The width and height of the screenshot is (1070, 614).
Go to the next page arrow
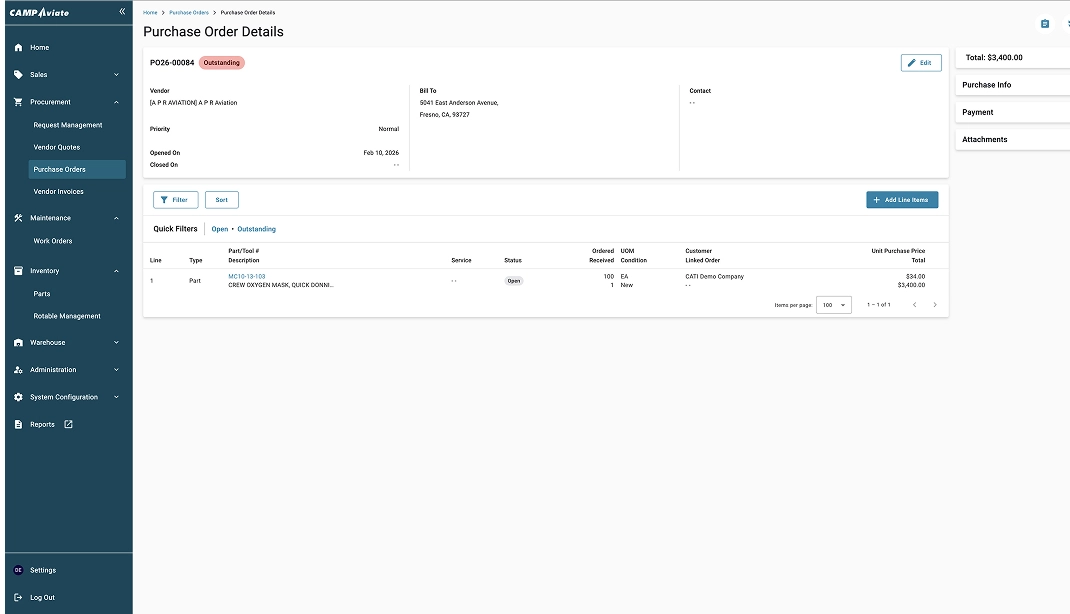[935, 305]
